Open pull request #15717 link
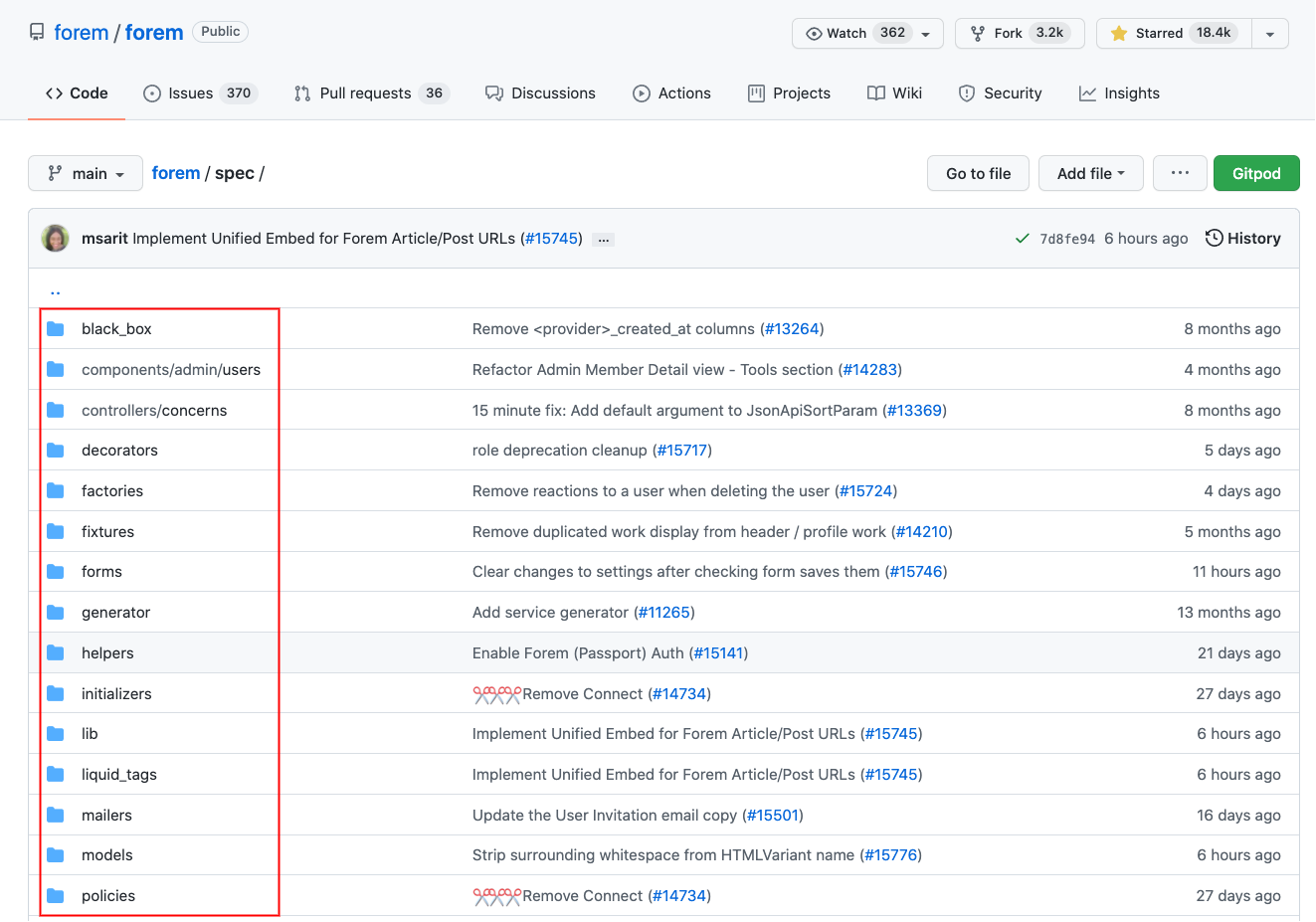1316x922 pixels. [x=682, y=451]
